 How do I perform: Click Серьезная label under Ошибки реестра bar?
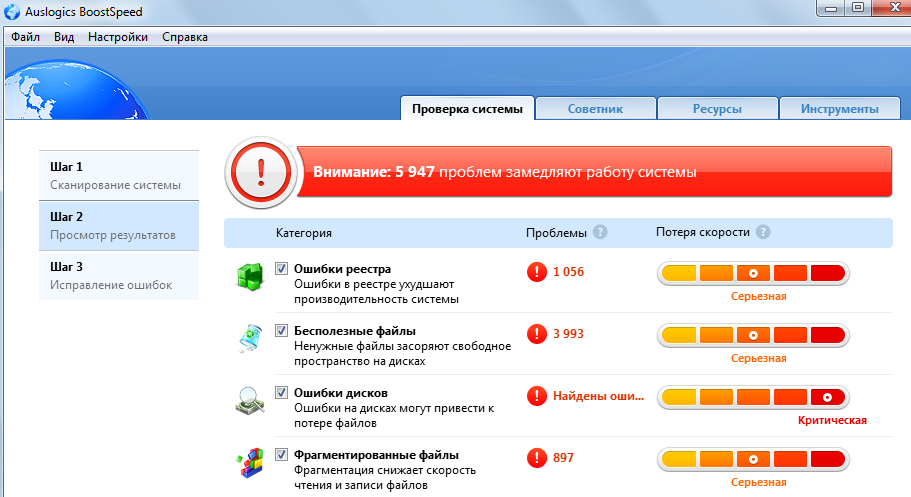tap(759, 296)
